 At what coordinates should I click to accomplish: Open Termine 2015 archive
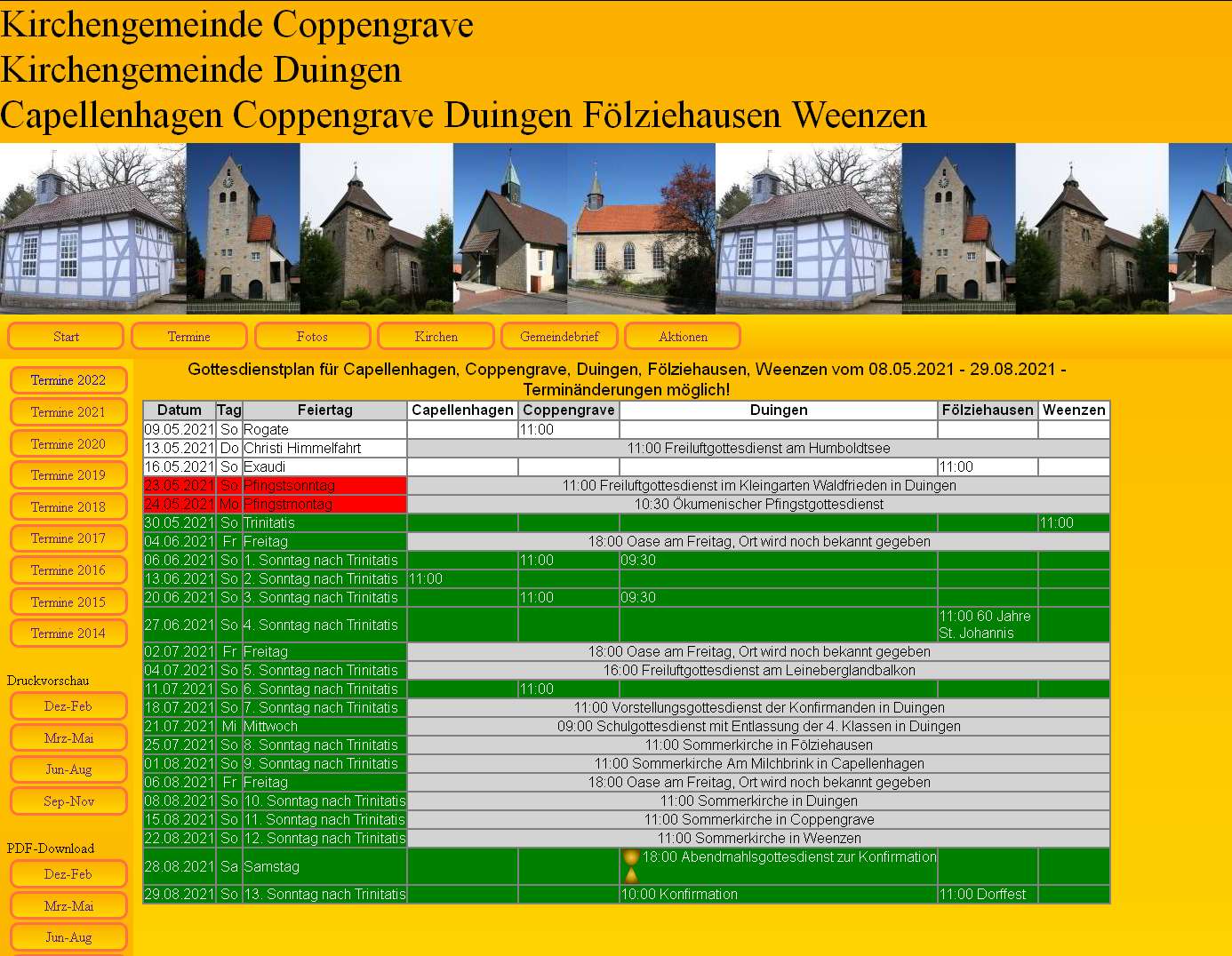click(x=68, y=601)
